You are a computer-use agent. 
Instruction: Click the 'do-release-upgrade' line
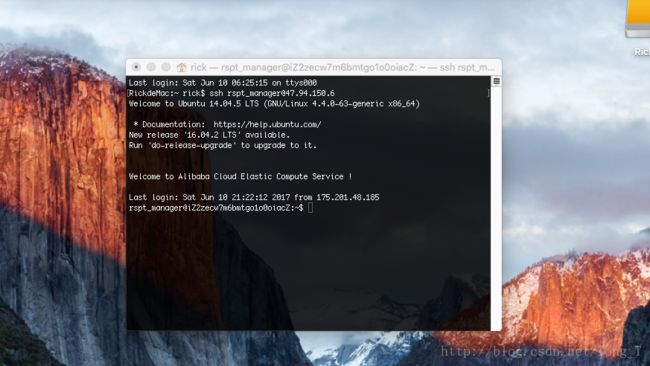click(x=223, y=145)
